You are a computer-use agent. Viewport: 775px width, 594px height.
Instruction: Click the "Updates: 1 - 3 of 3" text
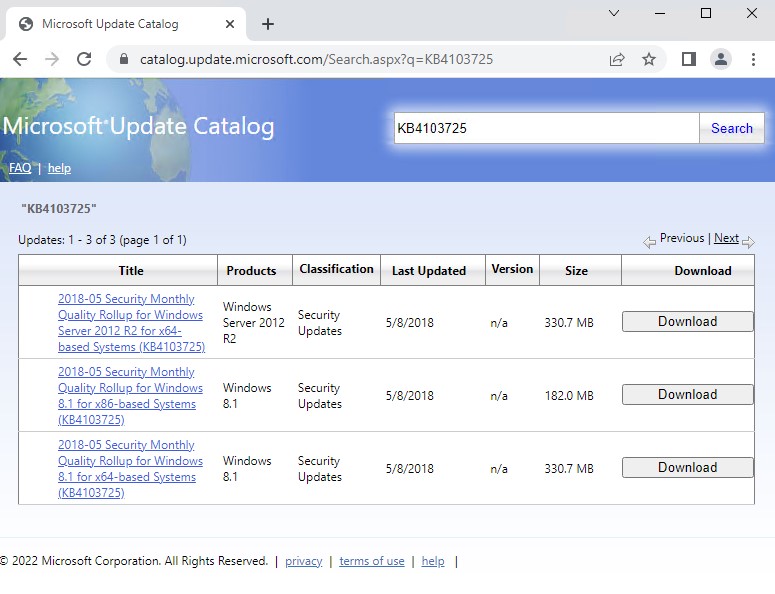pyautogui.click(x=67, y=240)
